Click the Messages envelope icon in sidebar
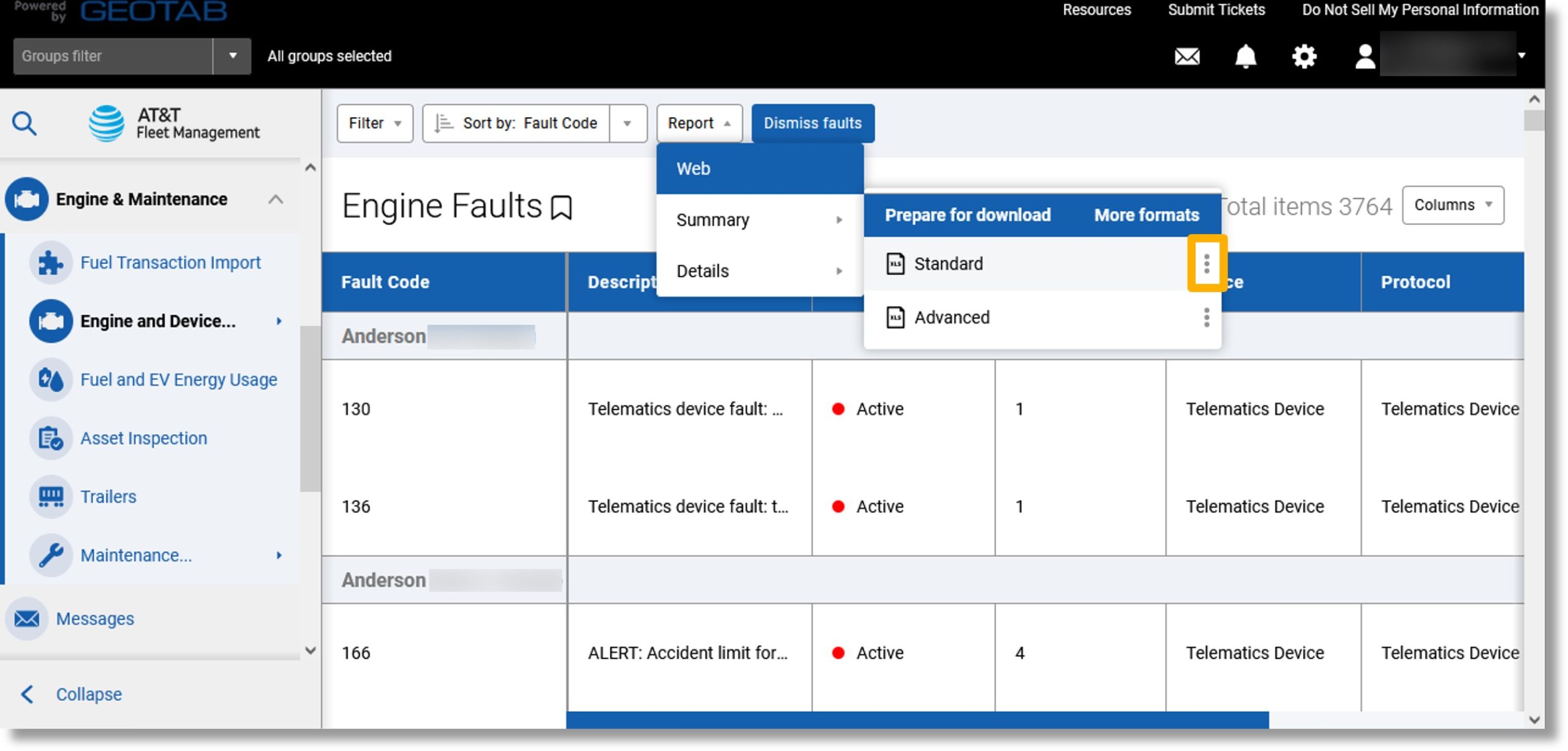The width and height of the screenshot is (1568, 751). [x=26, y=619]
